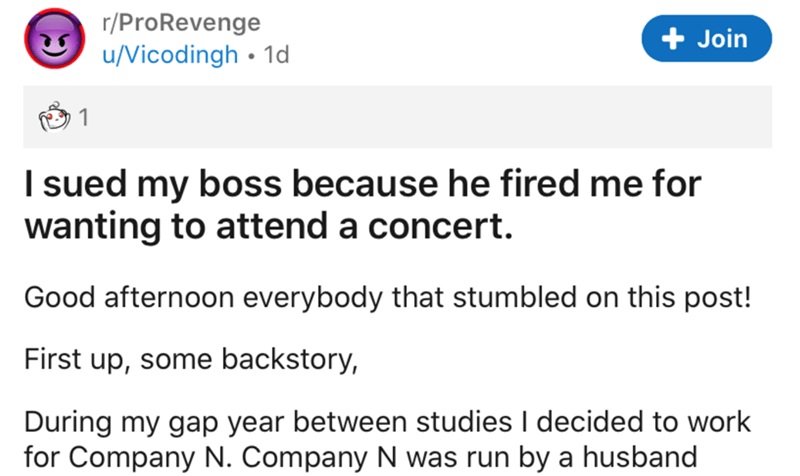Visit the r/ProRevenge subreddit link
This screenshot has width=800, height=476.
[x=182, y=22]
